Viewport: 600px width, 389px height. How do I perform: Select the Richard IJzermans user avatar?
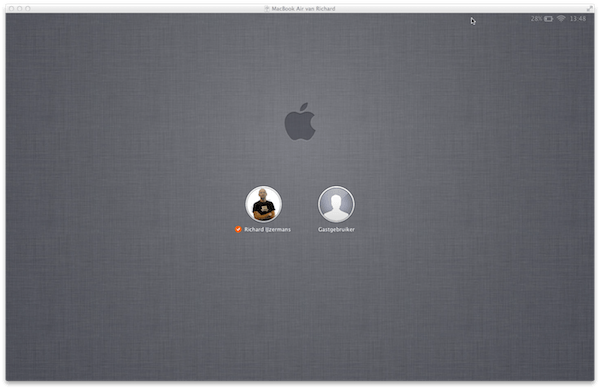click(x=263, y=204)
